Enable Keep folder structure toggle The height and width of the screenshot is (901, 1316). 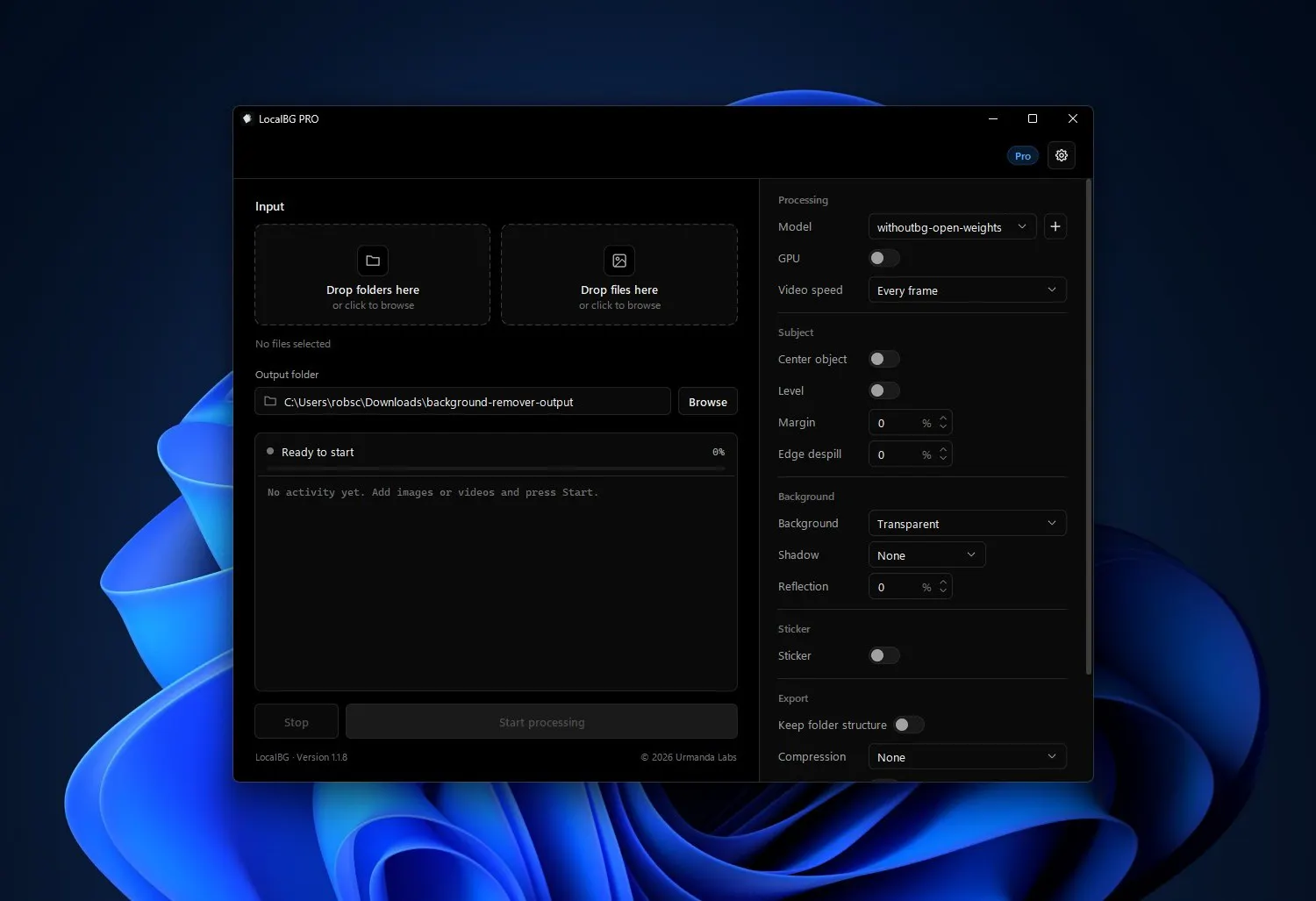(909, 725)
